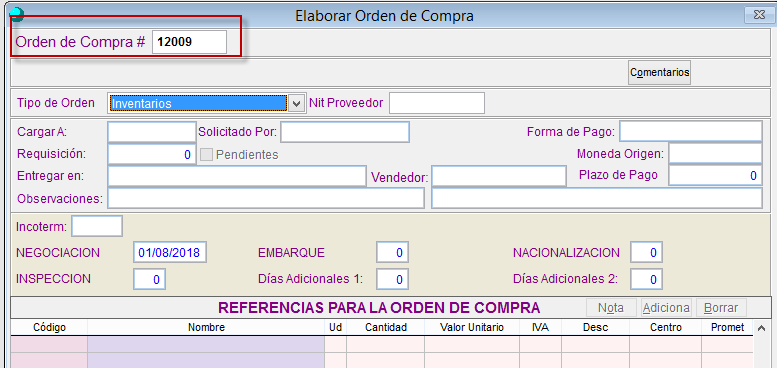Image resolution: width=777 pixels, height=368 pixels.
Task: Focus the Cargar A field
Action: (152, 132)
